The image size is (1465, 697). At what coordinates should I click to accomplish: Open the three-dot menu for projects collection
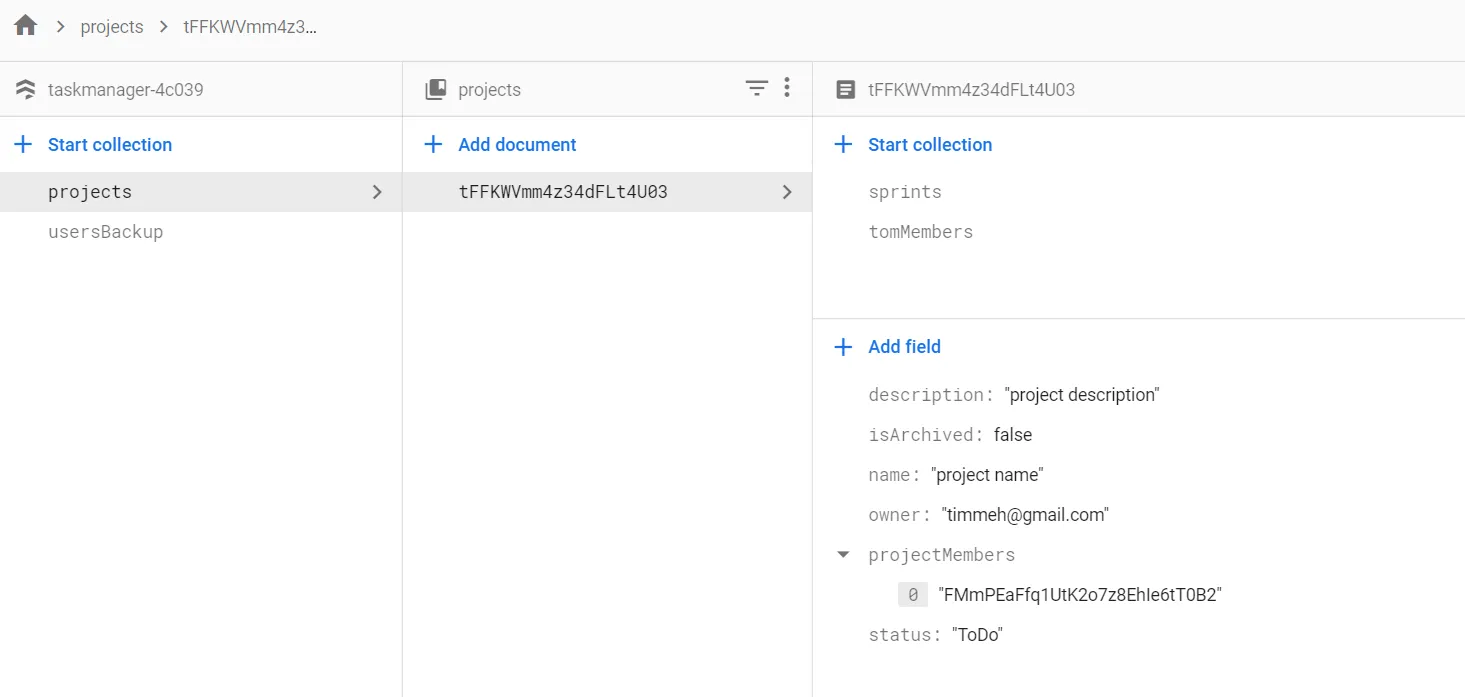tap(787, 88)
